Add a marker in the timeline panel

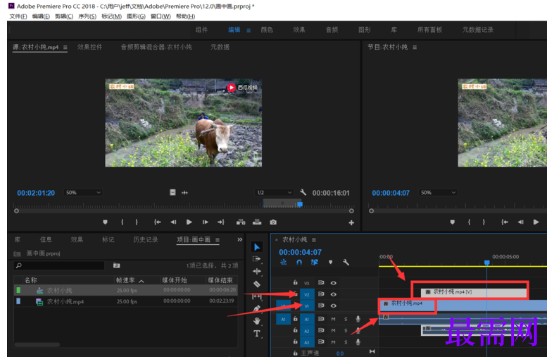click(x=330, y=262)
